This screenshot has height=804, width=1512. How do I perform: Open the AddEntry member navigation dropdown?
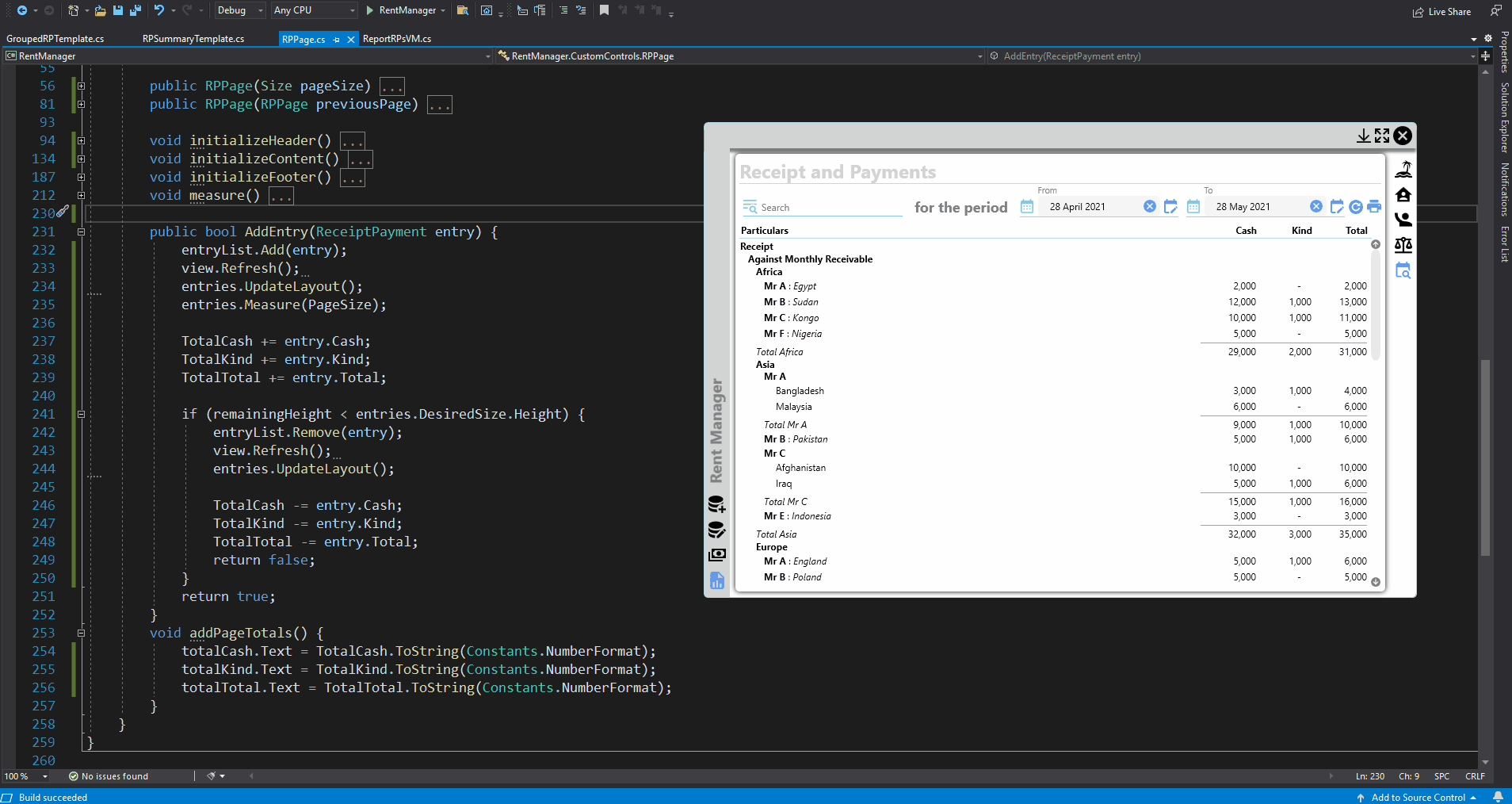[x=1232, y=56]
